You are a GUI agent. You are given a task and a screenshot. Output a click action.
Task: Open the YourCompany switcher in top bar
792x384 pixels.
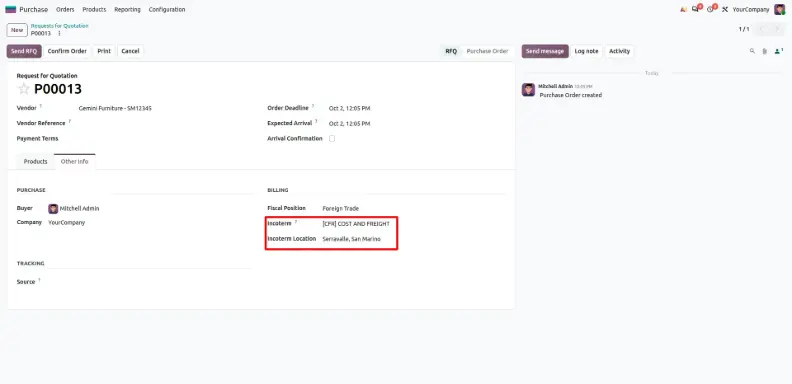click(x=751, y=9)
